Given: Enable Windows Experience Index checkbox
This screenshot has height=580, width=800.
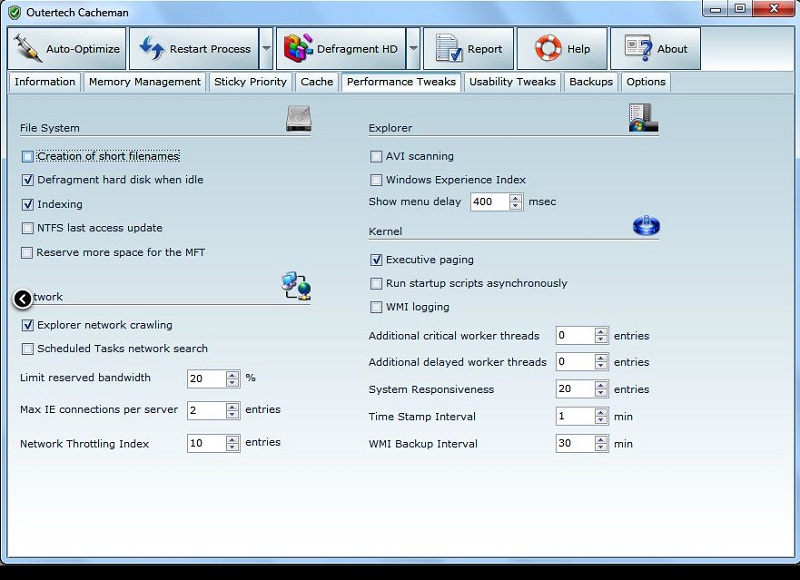Looking at the screenshot, I should pyautogui.click(x=376, y=180).
